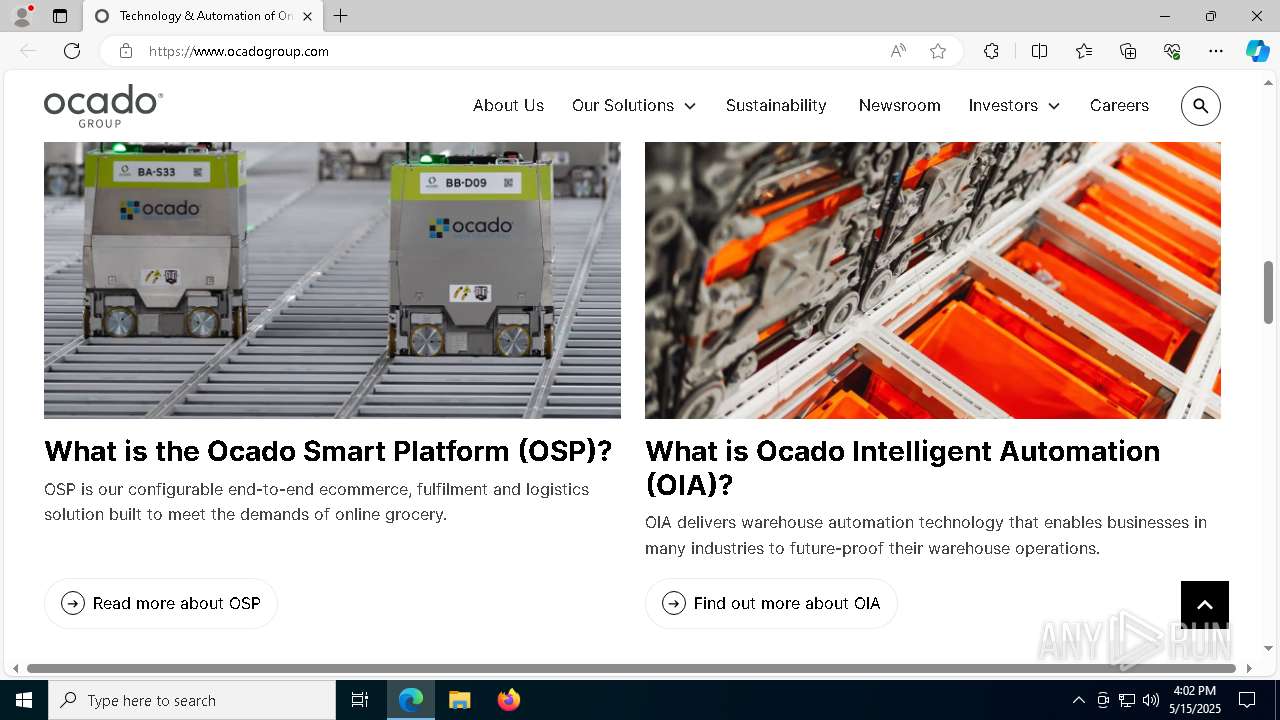Click Ocado Smart Platform heading

328,451
